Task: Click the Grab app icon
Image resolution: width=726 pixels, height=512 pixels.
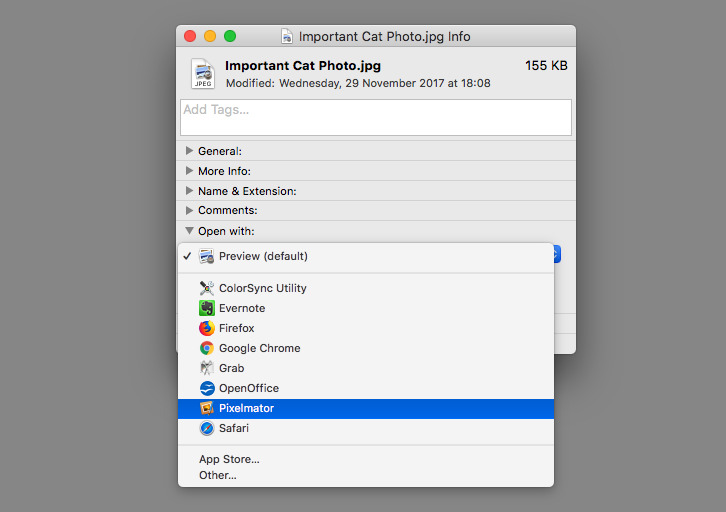Action: point(207,368)
